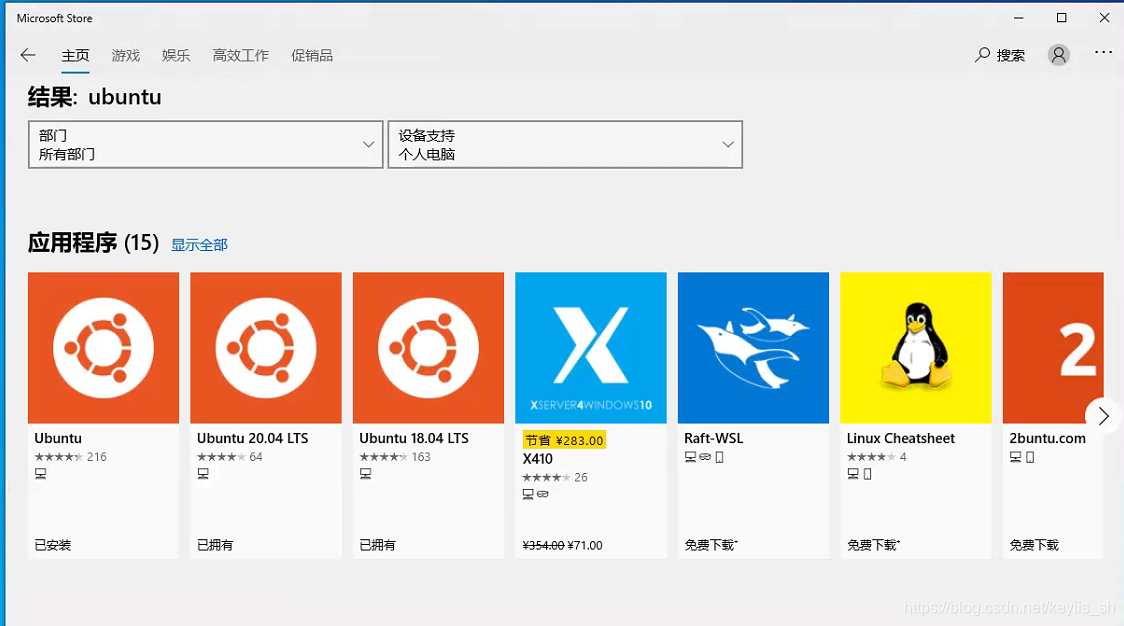Open the 2buntu.com tile image

[x=1053, y=348]
